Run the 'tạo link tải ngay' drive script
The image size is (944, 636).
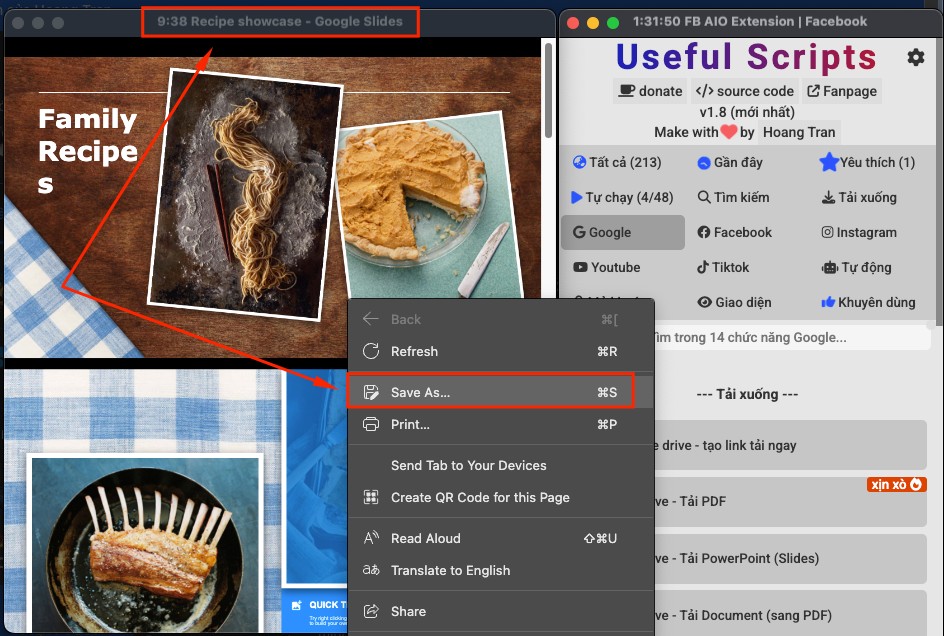pos(790,445)
